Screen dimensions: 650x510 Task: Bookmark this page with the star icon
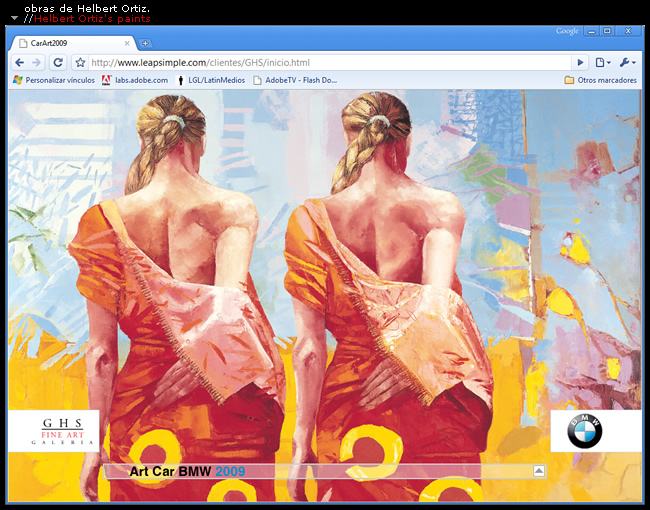point(80,62)
